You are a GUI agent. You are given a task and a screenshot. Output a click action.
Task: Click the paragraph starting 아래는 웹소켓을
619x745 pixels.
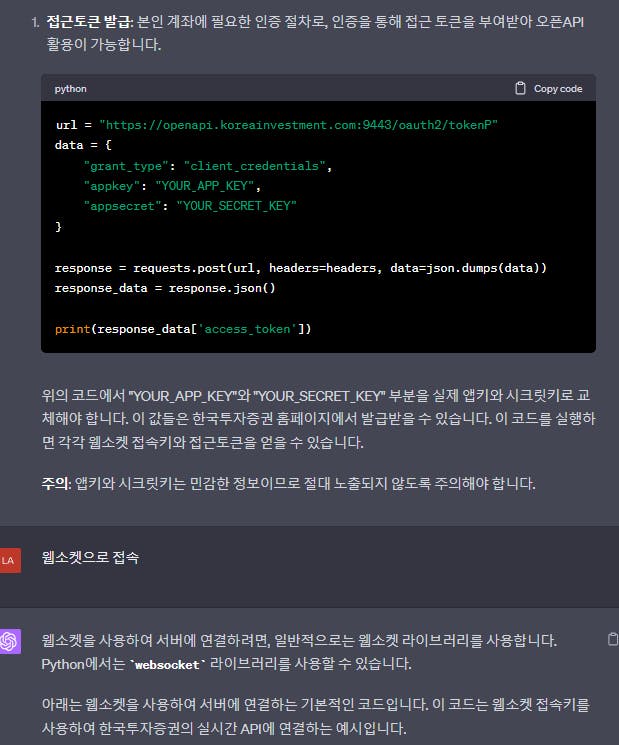click(315, 716)
